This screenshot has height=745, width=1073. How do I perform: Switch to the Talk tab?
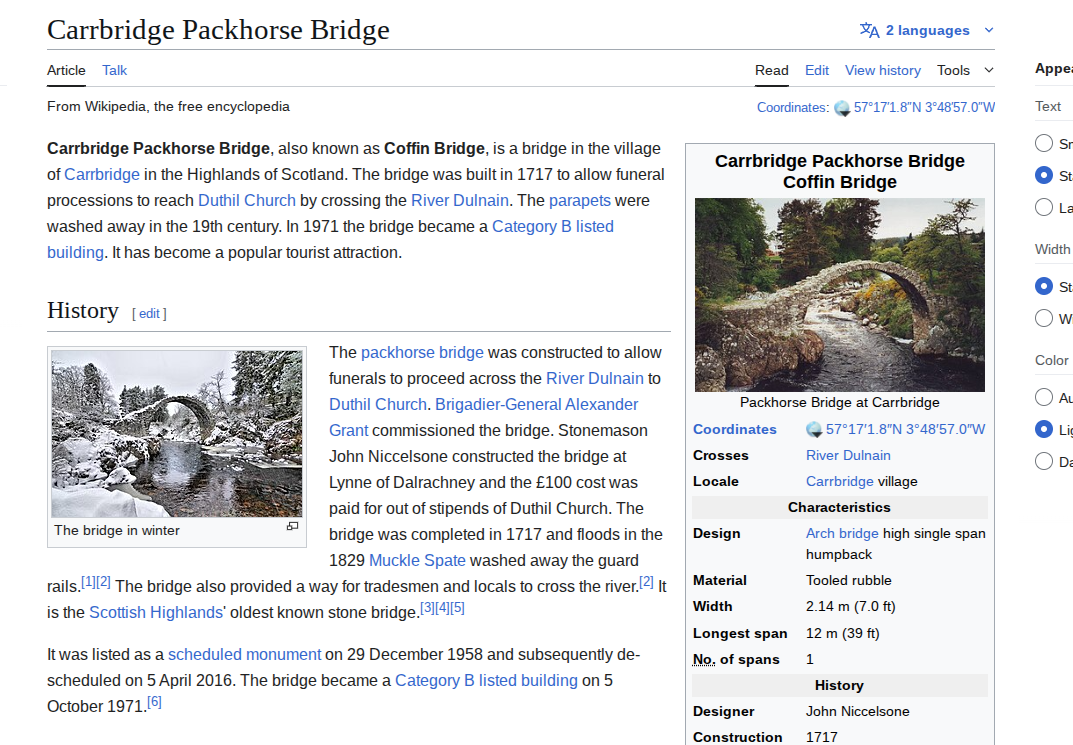[x=114, y=70]
